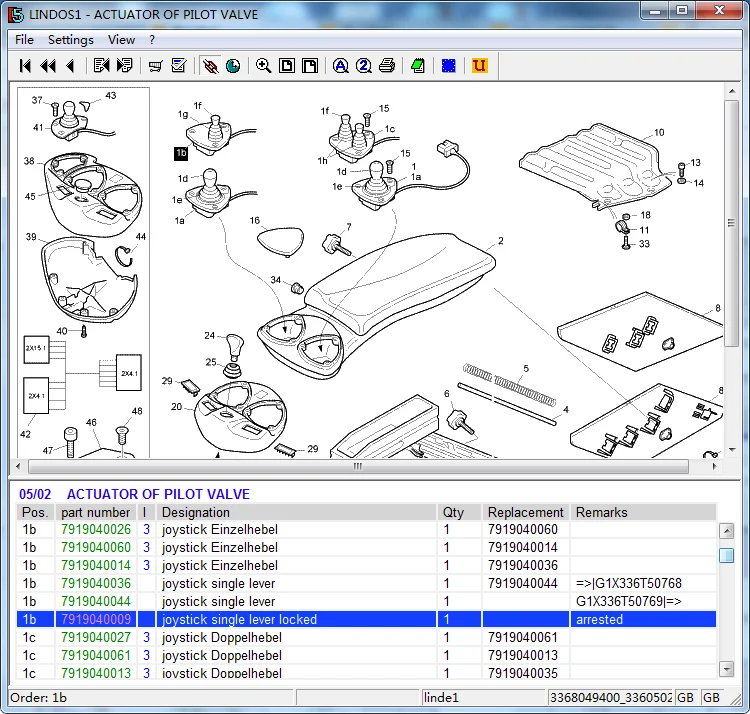Minimize the LINDOS1 window

coord(655,11)
